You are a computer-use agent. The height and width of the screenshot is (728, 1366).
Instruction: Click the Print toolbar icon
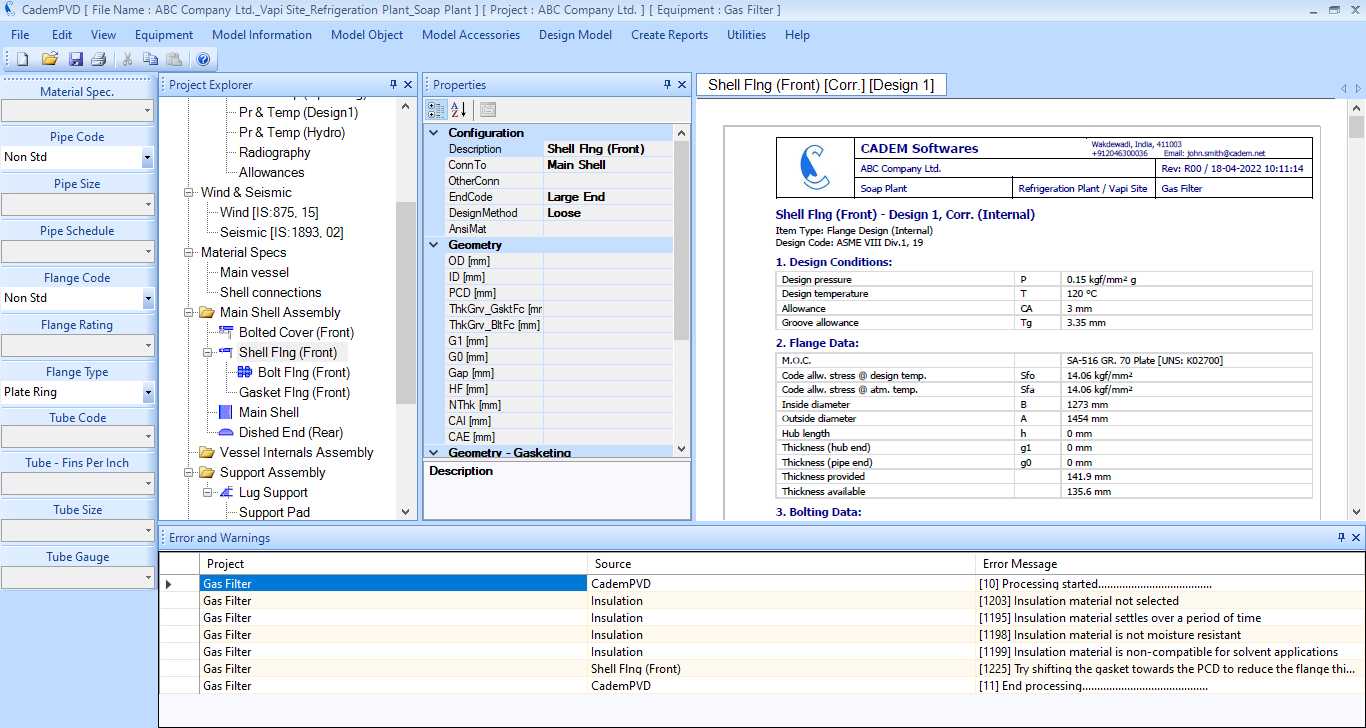pos(99,59)
